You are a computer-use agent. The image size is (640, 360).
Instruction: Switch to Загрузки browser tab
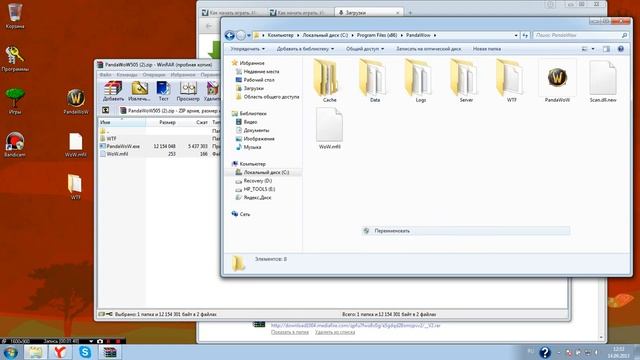(x=369, y=13)
